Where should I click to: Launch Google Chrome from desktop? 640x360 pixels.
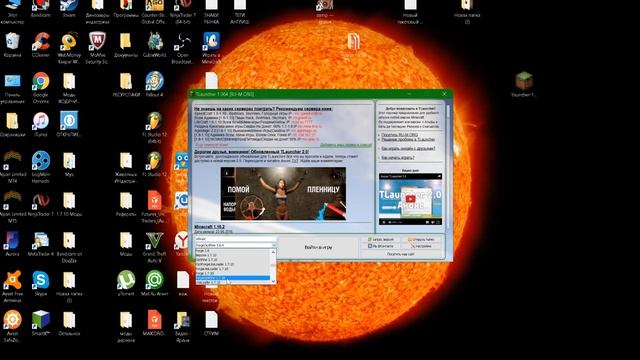point(40,88)
